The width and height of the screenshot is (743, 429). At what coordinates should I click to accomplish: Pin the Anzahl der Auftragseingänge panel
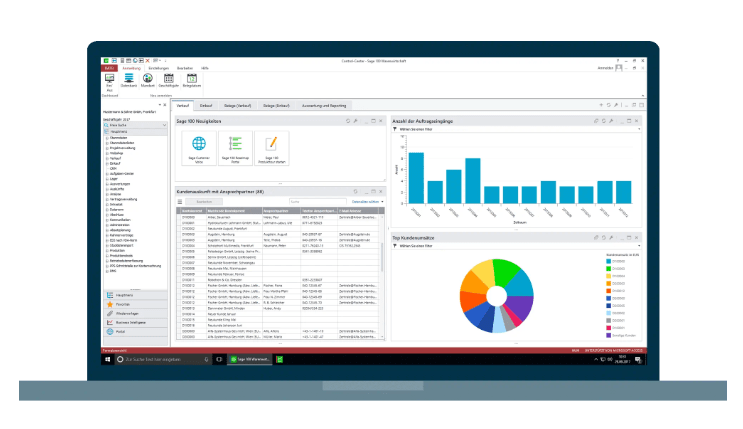pyautogui.click(x=611, y=121)
